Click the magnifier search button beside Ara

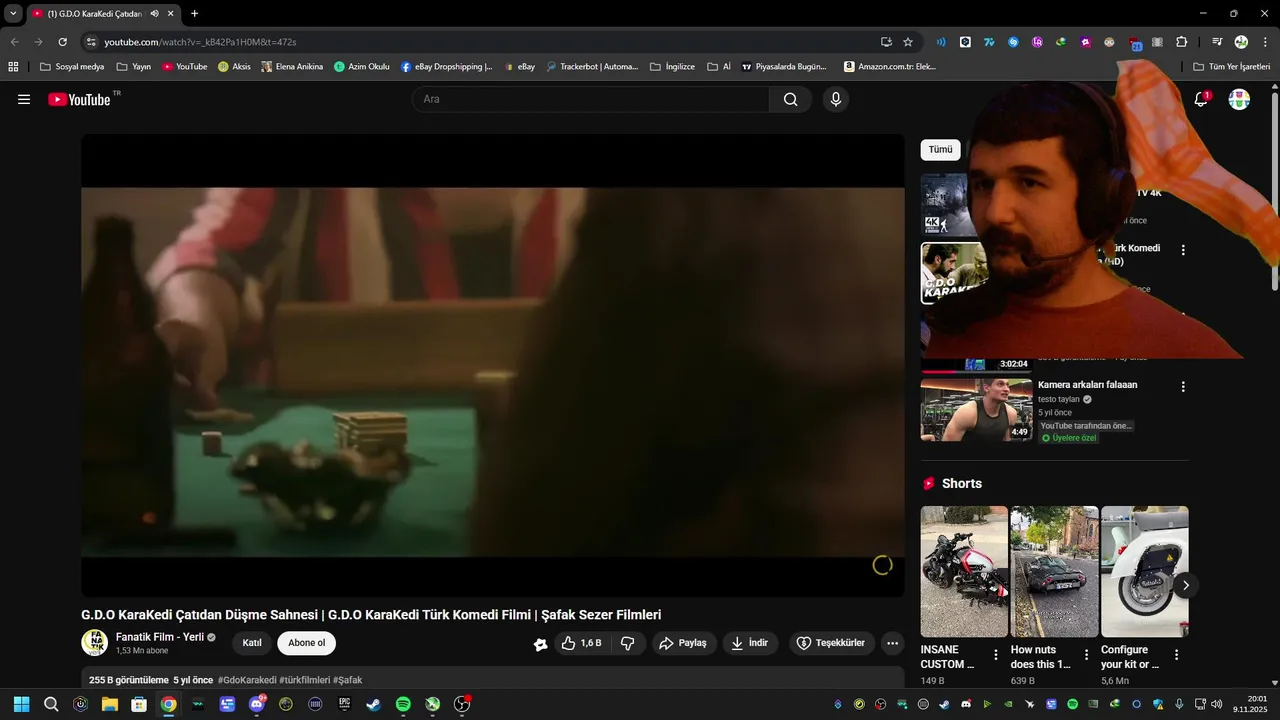tap(790, 99)
